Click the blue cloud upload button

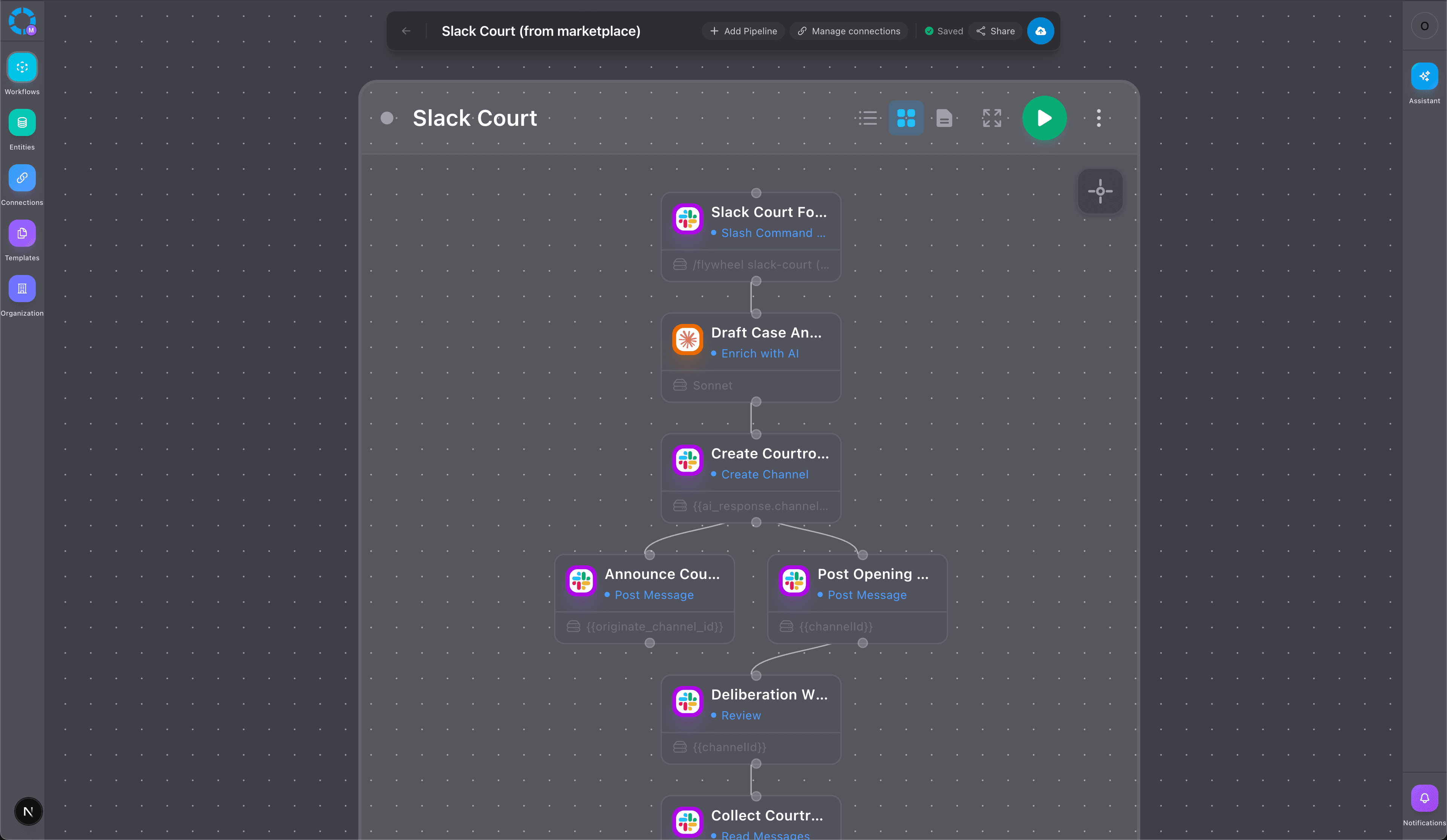click(1040, 31)
